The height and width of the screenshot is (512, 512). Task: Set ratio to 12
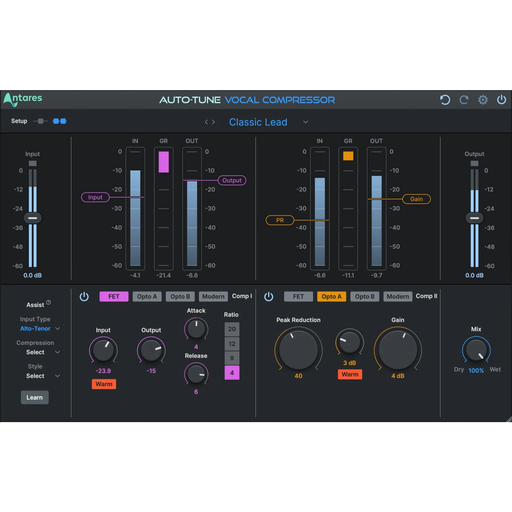(232, 344)
